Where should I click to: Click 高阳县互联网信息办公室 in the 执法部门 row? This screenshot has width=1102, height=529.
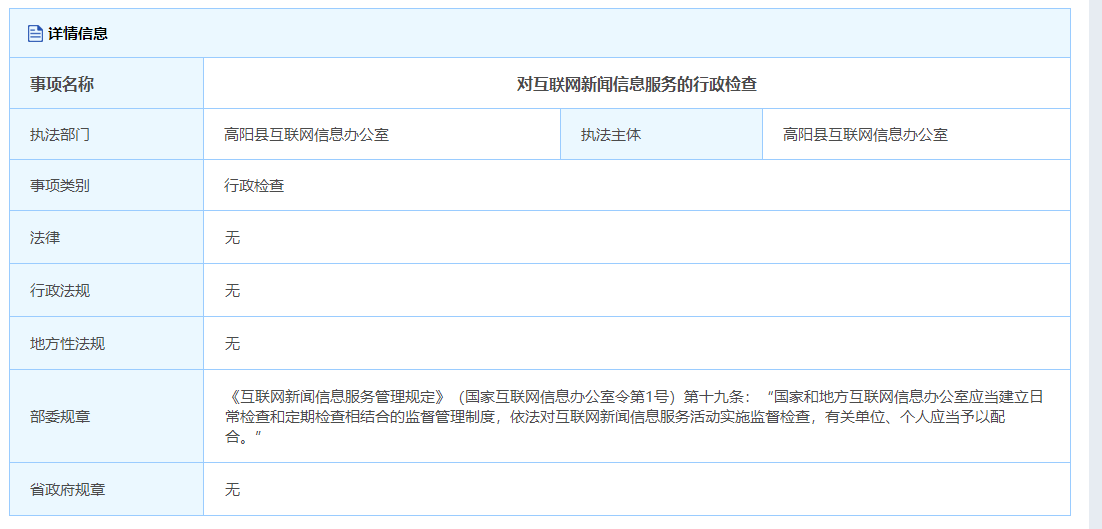(306, 134)
